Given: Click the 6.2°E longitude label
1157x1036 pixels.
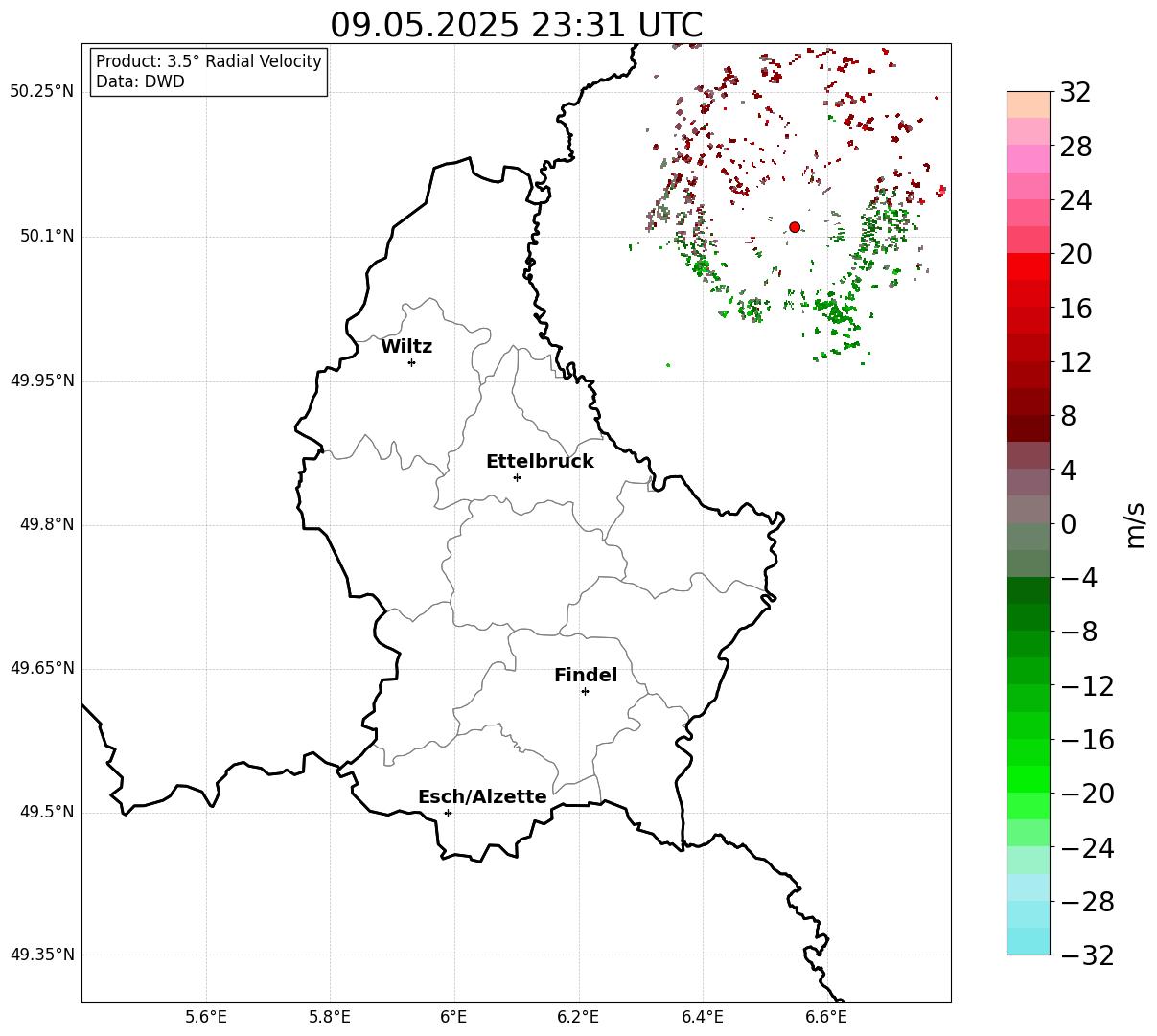Looking at the screenshot, I should [579, 1017].
